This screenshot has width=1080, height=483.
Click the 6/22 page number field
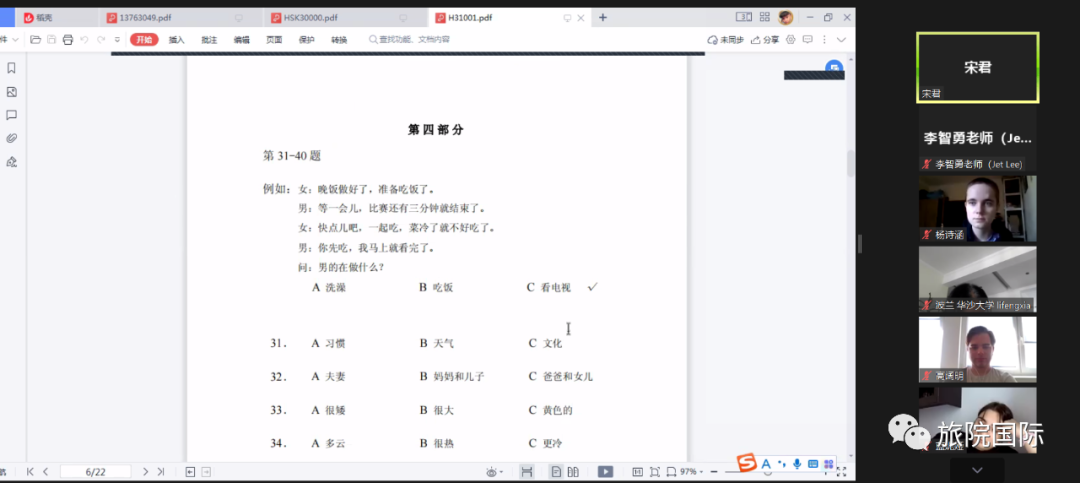96,471
